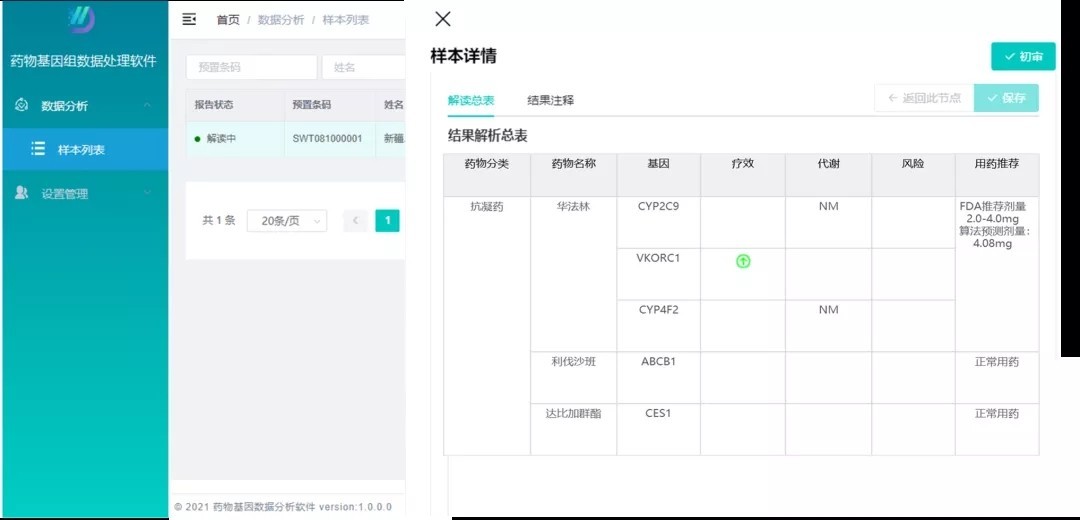Collapse the 数据分析 menu chevron

click(147, 105)
